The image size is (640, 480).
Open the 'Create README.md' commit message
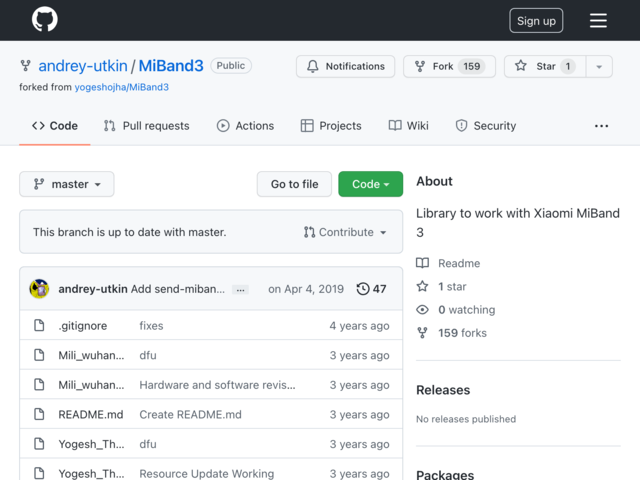[191, 415]
